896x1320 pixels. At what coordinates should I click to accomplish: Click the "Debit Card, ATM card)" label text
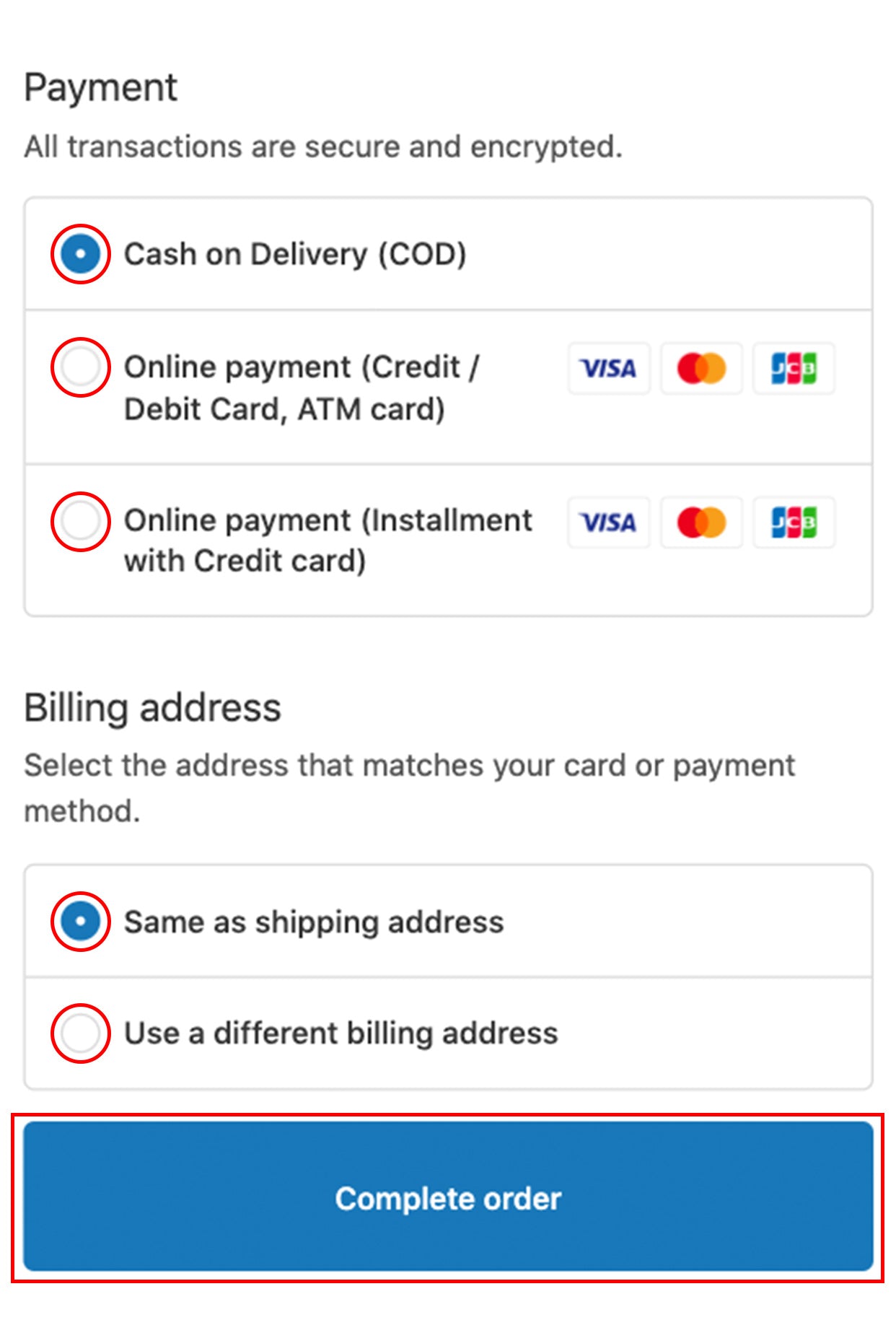click(284, 410)
